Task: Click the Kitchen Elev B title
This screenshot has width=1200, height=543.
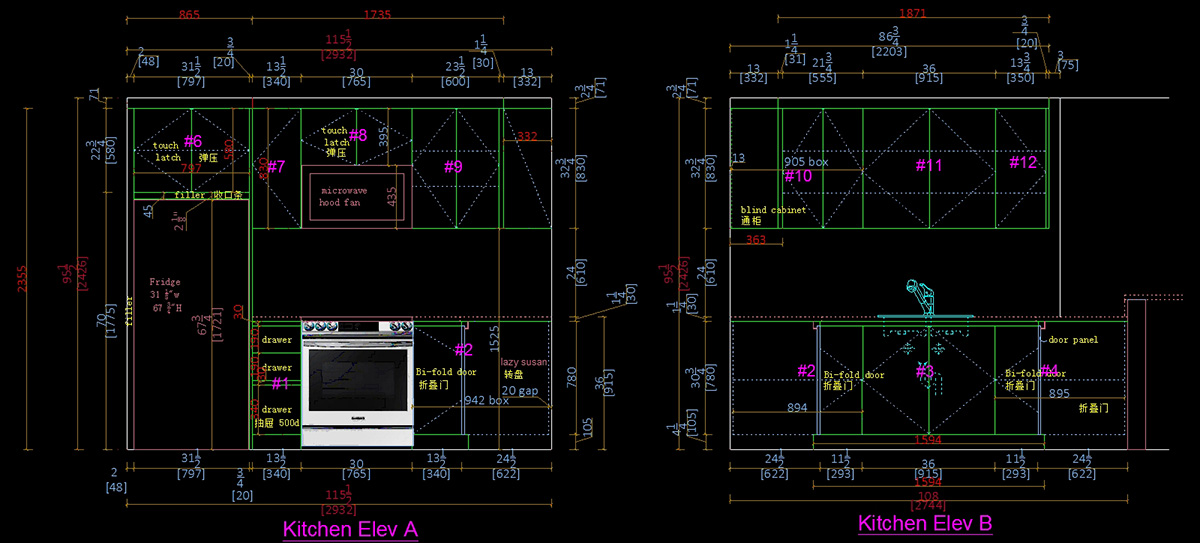Action: click(x=925, y=523)
